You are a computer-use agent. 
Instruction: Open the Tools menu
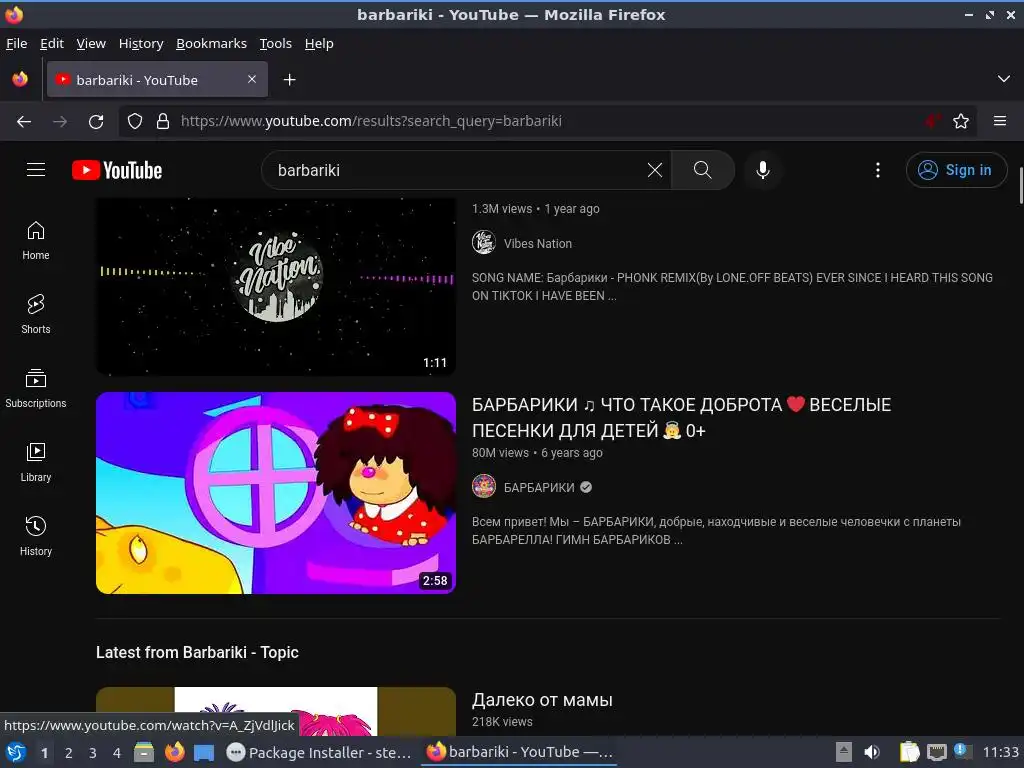tap(276, 44)
